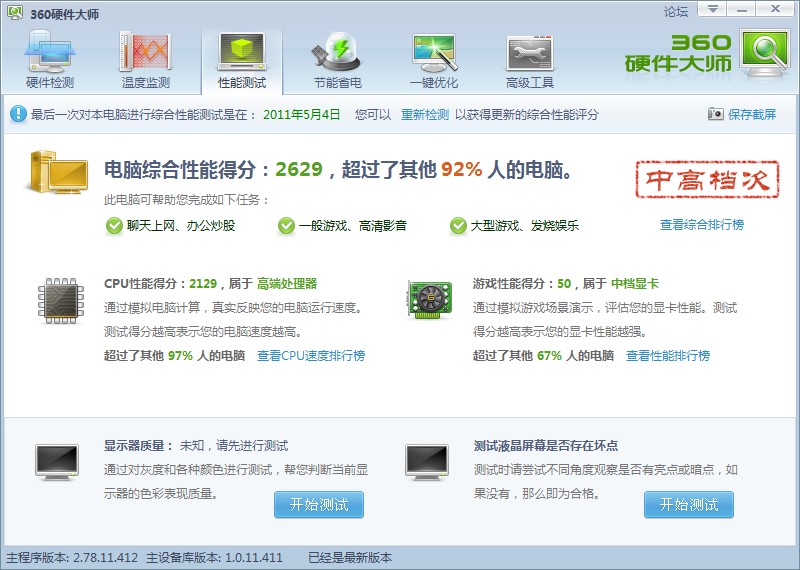Click the 测试液晶屏幕是否存在坏点 heading
This screenshot has height=570, width=800.
pos(545,445)
